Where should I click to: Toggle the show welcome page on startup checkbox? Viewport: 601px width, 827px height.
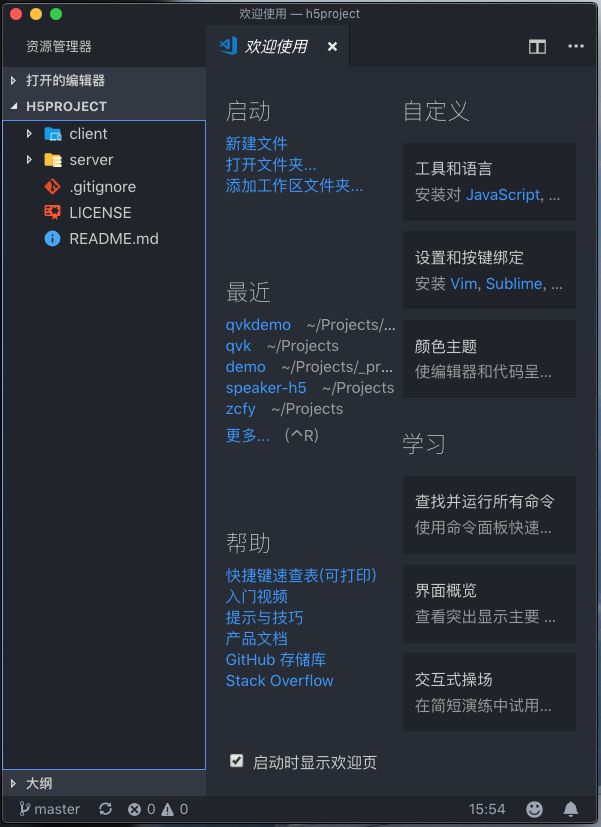click(236, 761)
